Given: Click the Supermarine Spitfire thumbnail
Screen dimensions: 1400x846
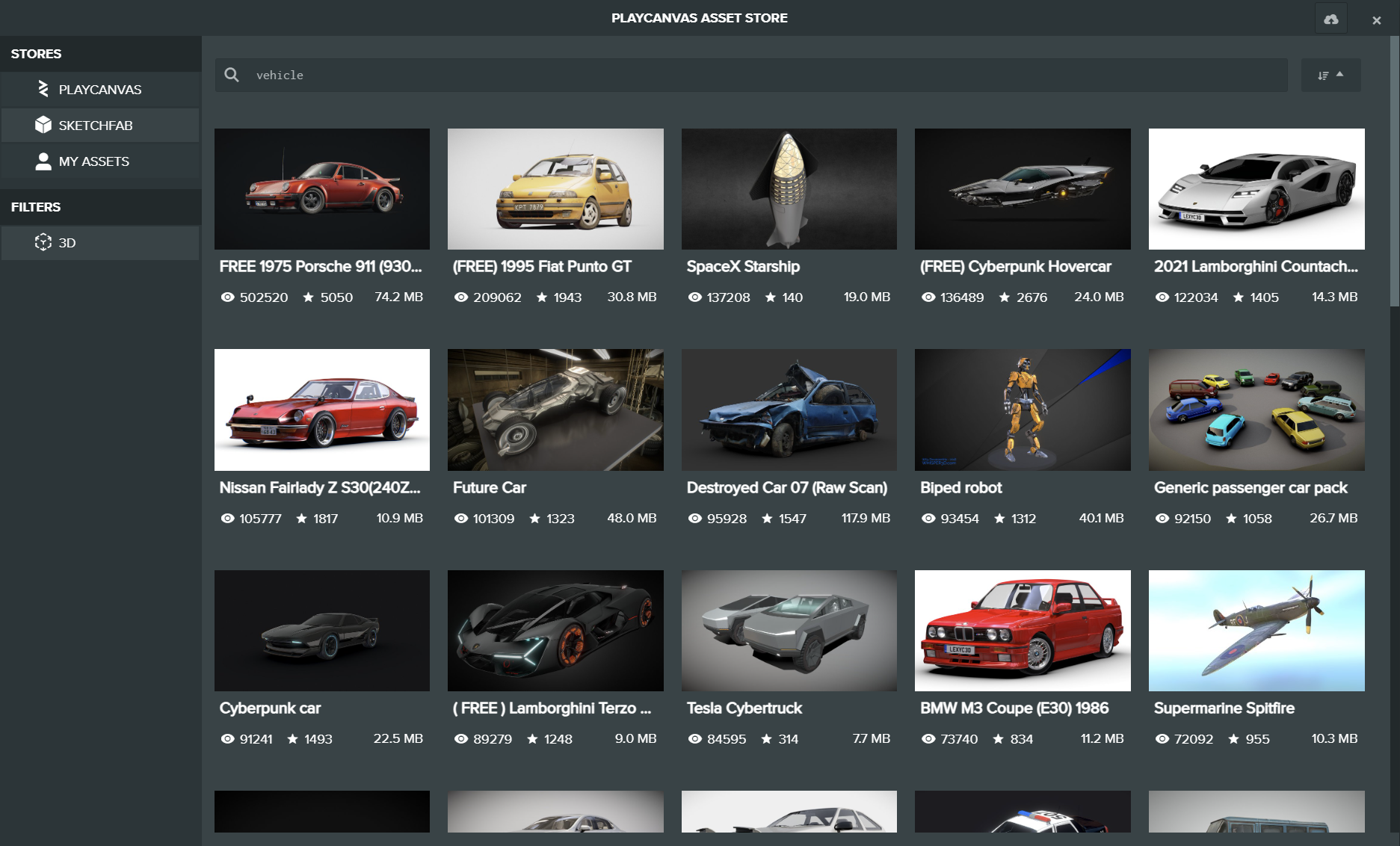Looking at the screenshot, I should 1256,630.
